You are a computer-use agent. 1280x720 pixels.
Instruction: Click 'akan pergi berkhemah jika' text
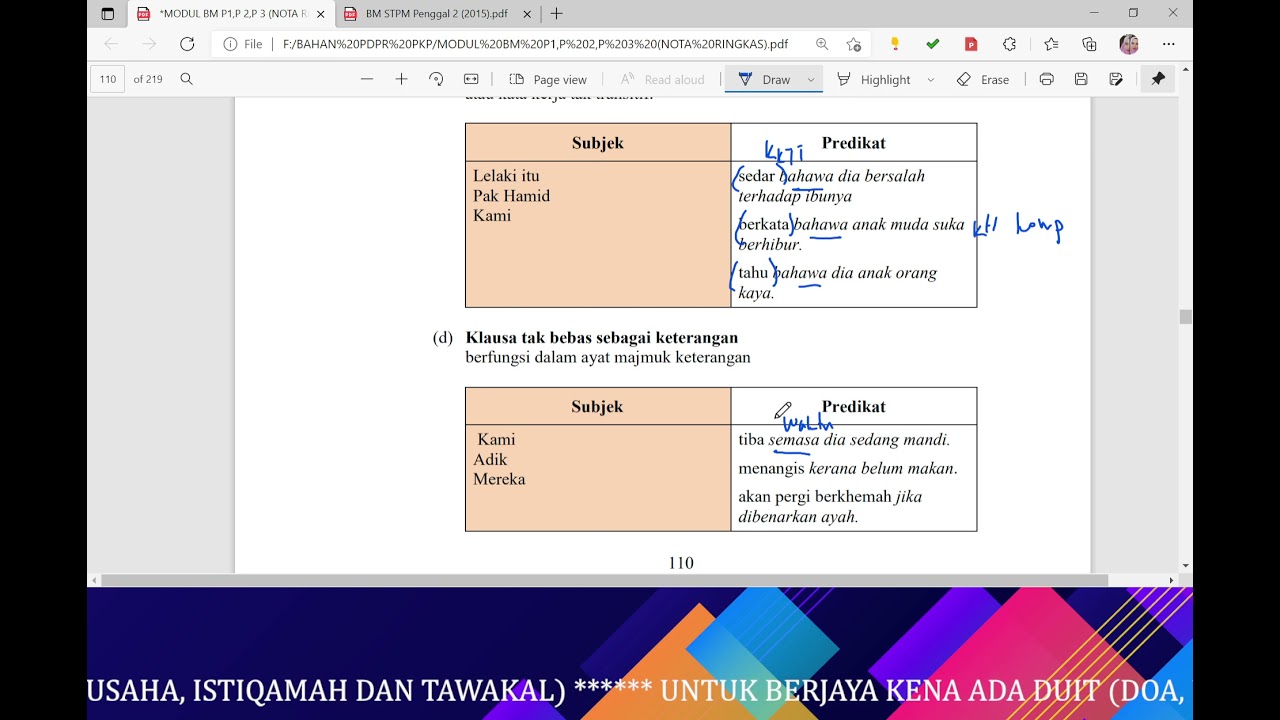[x=830, y=496]
